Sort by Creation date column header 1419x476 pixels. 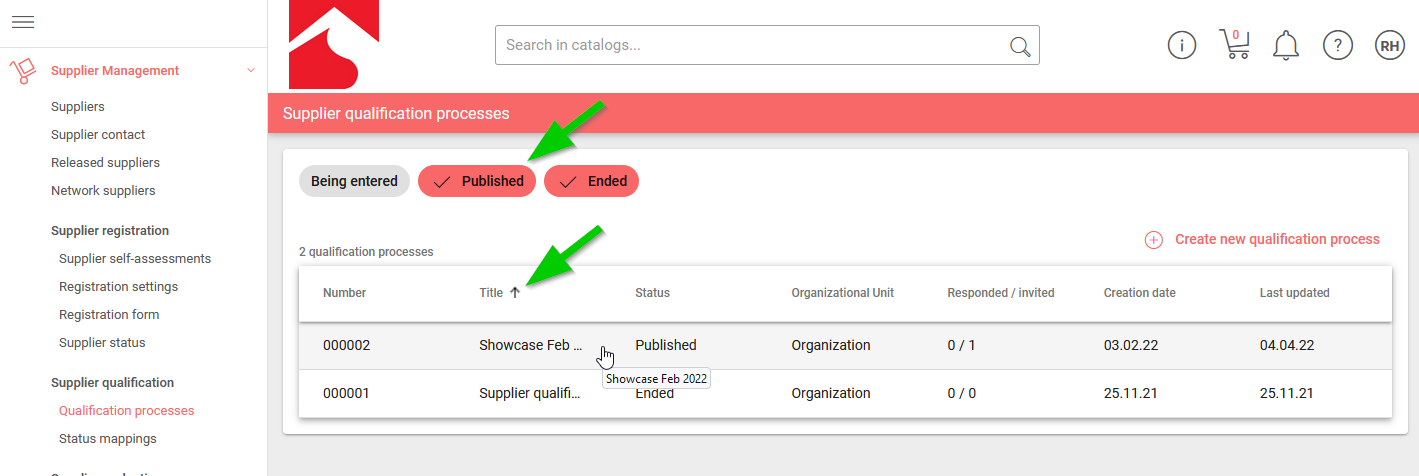pyautogui.click(x=1139, y=293)
